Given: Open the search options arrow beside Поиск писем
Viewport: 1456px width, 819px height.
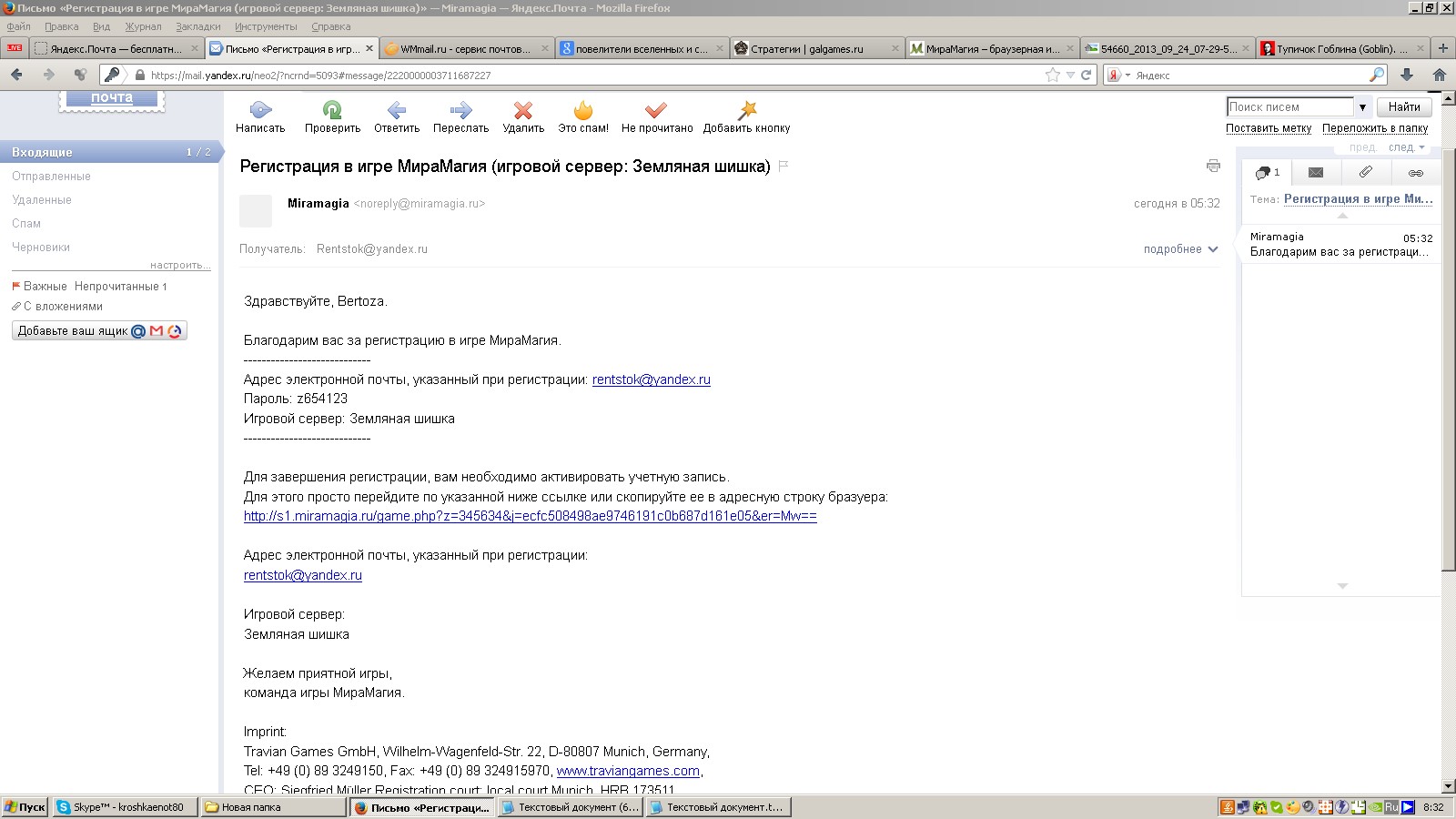Looking at the screenshot, I should coord(1362,107).
